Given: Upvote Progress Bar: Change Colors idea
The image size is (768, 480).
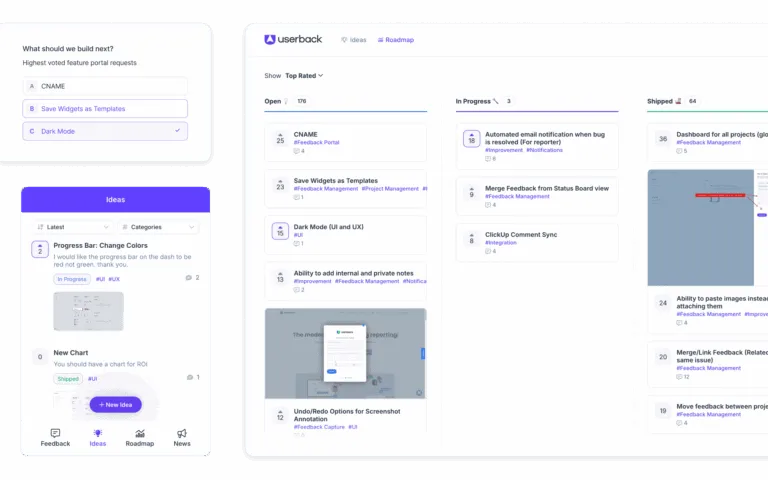Looking at the screenshot, I should click(40, 249).
